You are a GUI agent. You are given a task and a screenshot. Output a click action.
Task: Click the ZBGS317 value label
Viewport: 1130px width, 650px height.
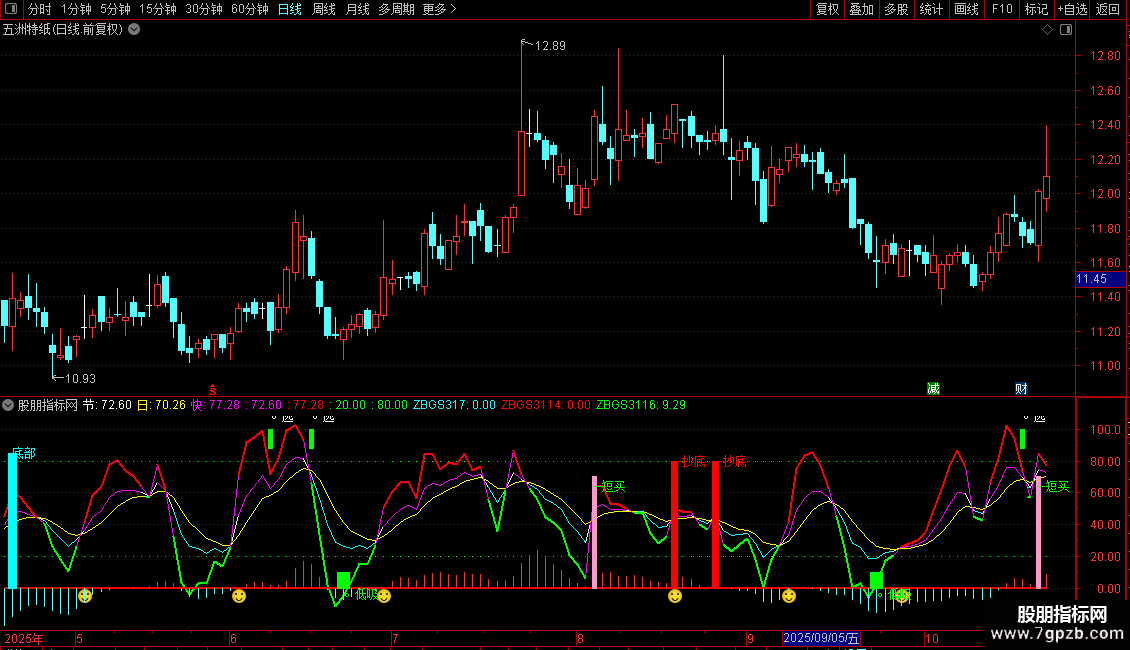click(x=454, y=405)
